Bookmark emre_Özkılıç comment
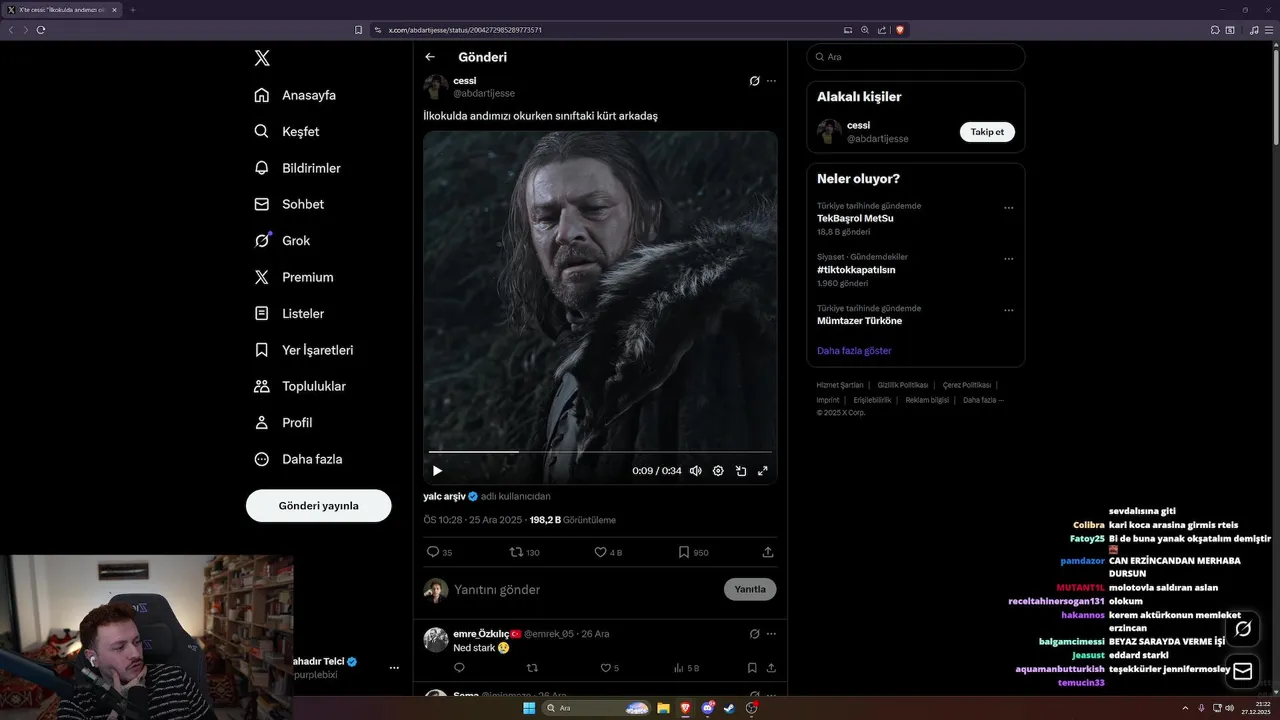 point(752,668)
